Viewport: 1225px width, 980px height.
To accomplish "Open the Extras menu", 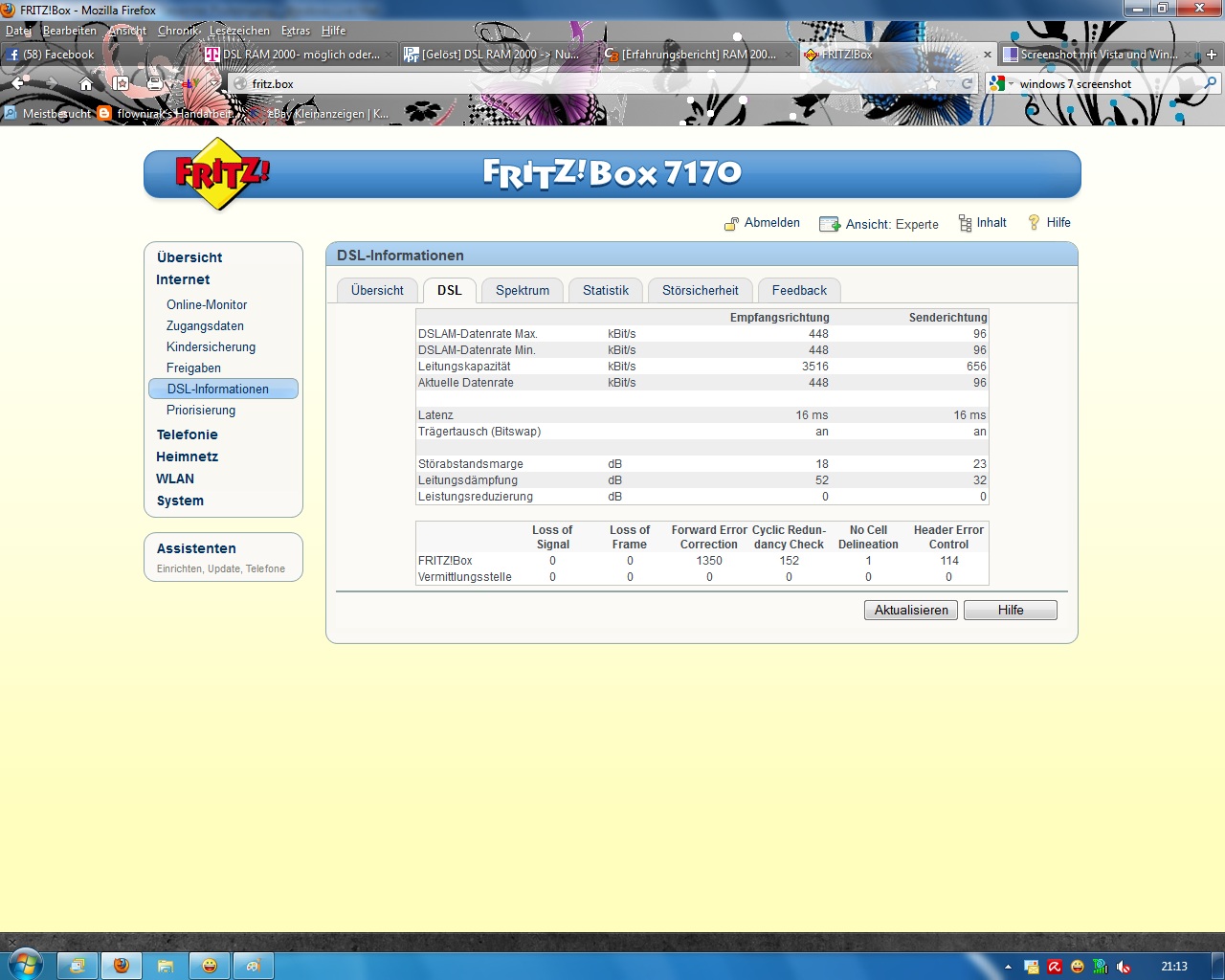I will coord(296,31).
